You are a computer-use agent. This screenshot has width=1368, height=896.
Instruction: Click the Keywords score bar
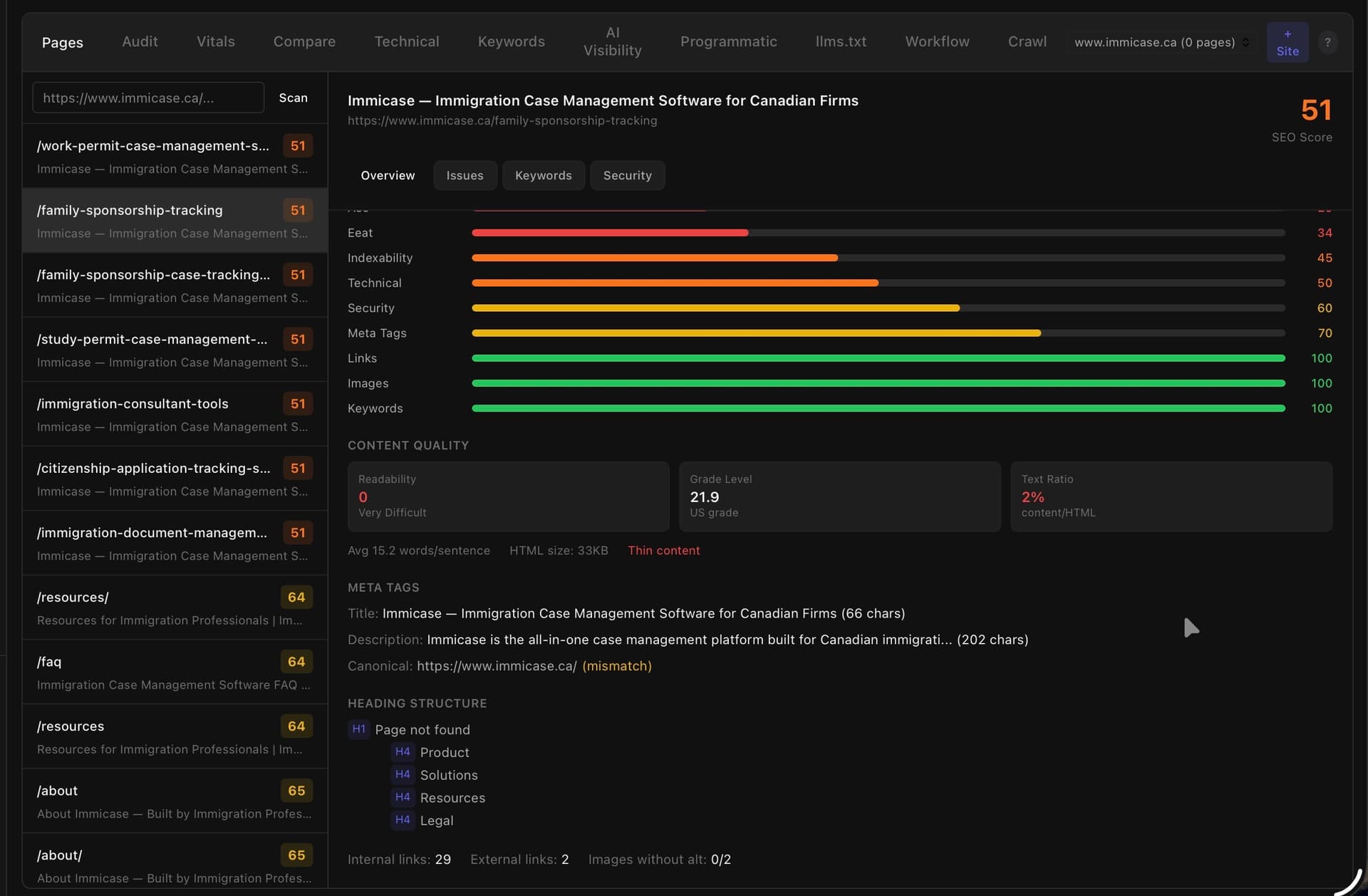coord(879,408)
